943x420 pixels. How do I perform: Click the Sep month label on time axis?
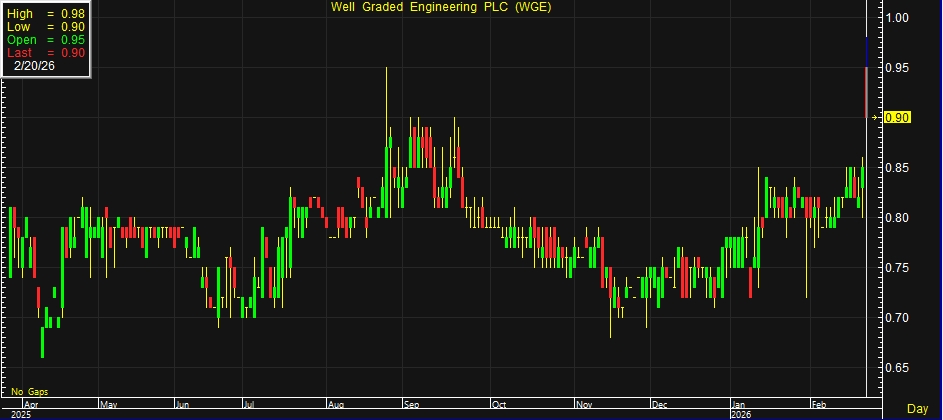pos(413,405)
